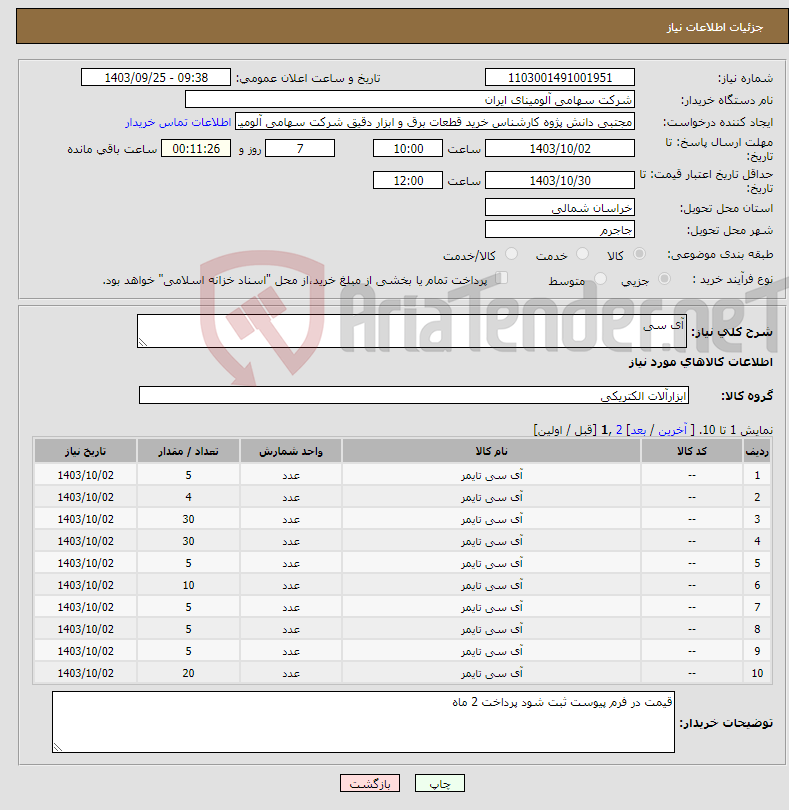Click the چاپ print button
Viewport: 789px width, 810px height.
point(440,783)
